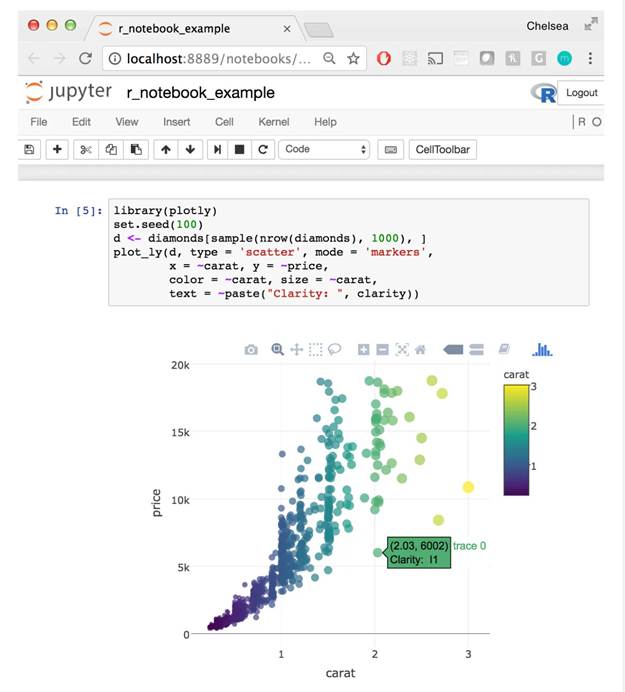This screenshot has width=625, height=692.
Task: Move selected cell up arrow
Action: [166, 149]
